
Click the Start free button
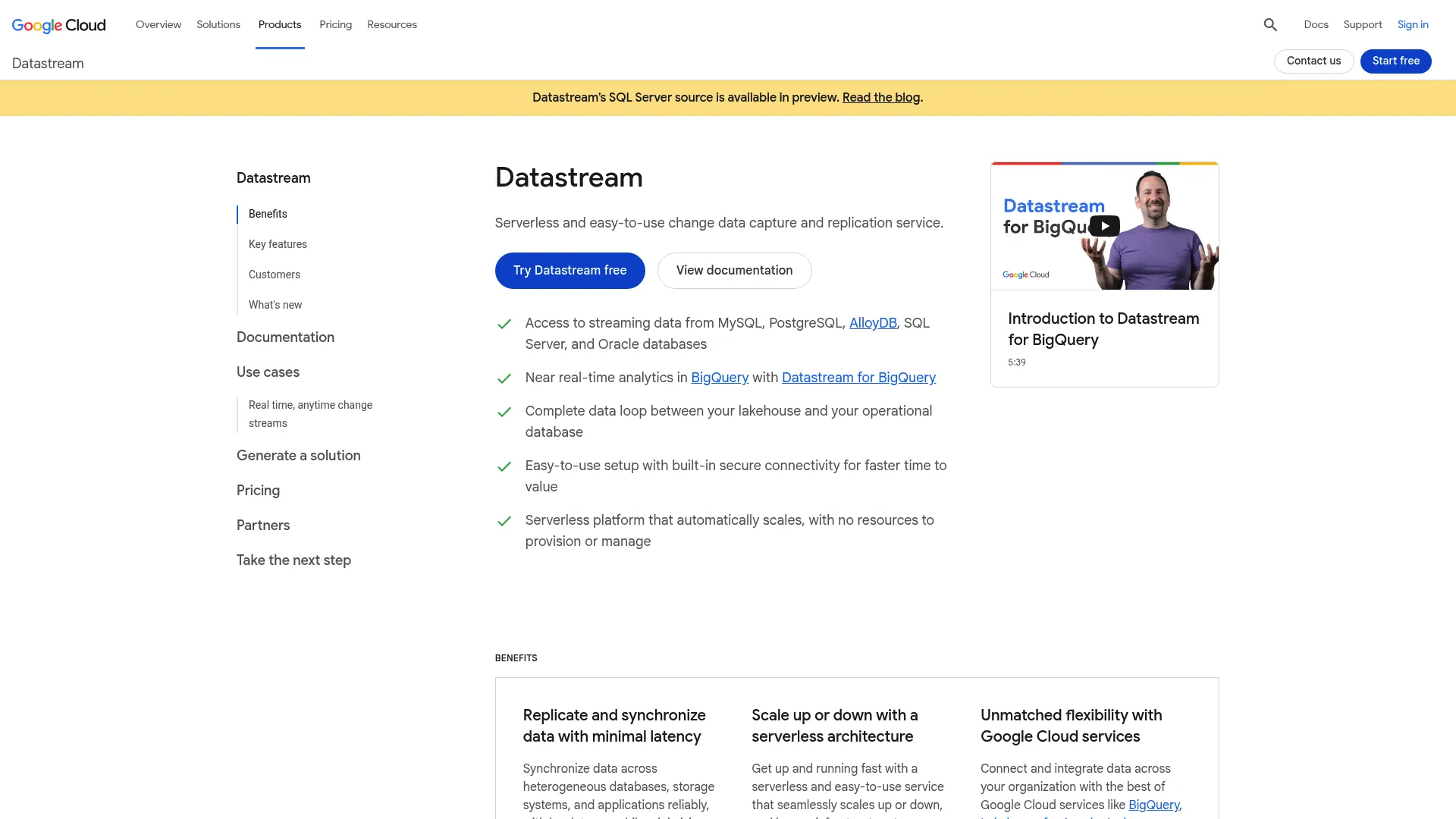coord(1395,61)
